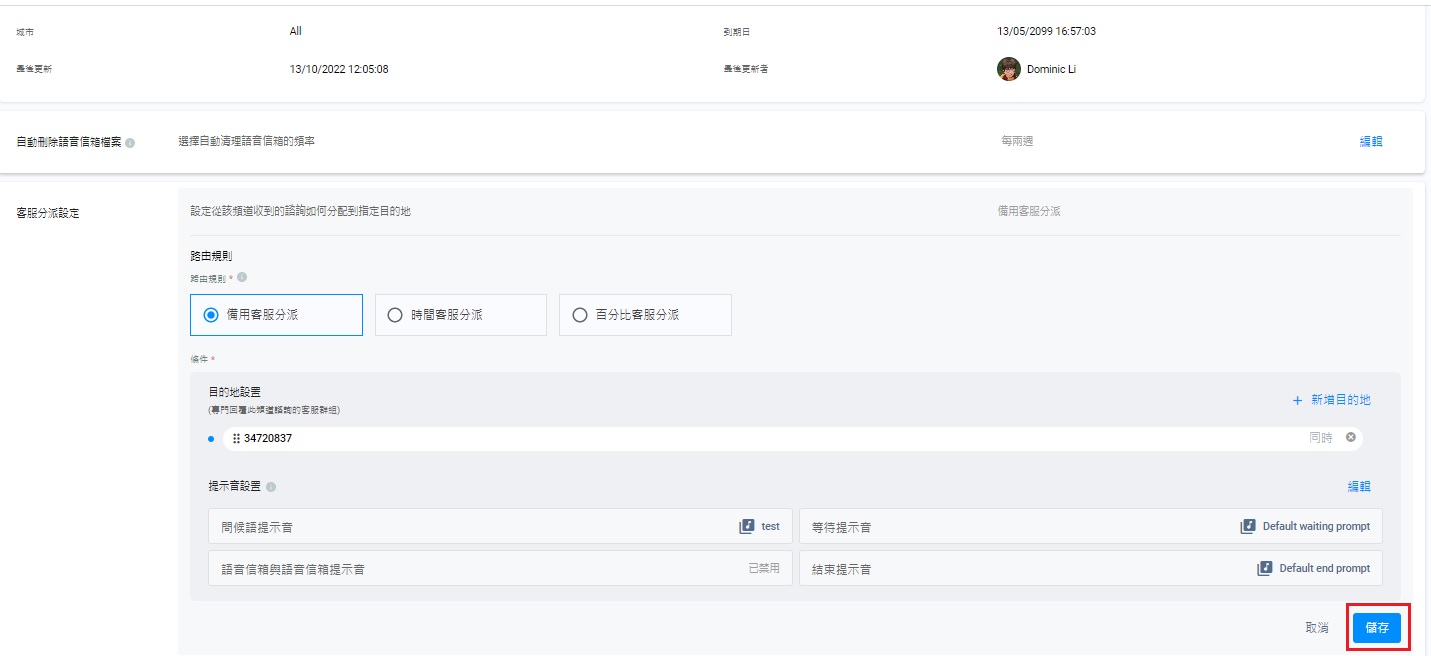Click the 客服分派設定 section label
The width and height of the screenshot is (1431, 656).
pyautogui.click(x=48, y=213)
